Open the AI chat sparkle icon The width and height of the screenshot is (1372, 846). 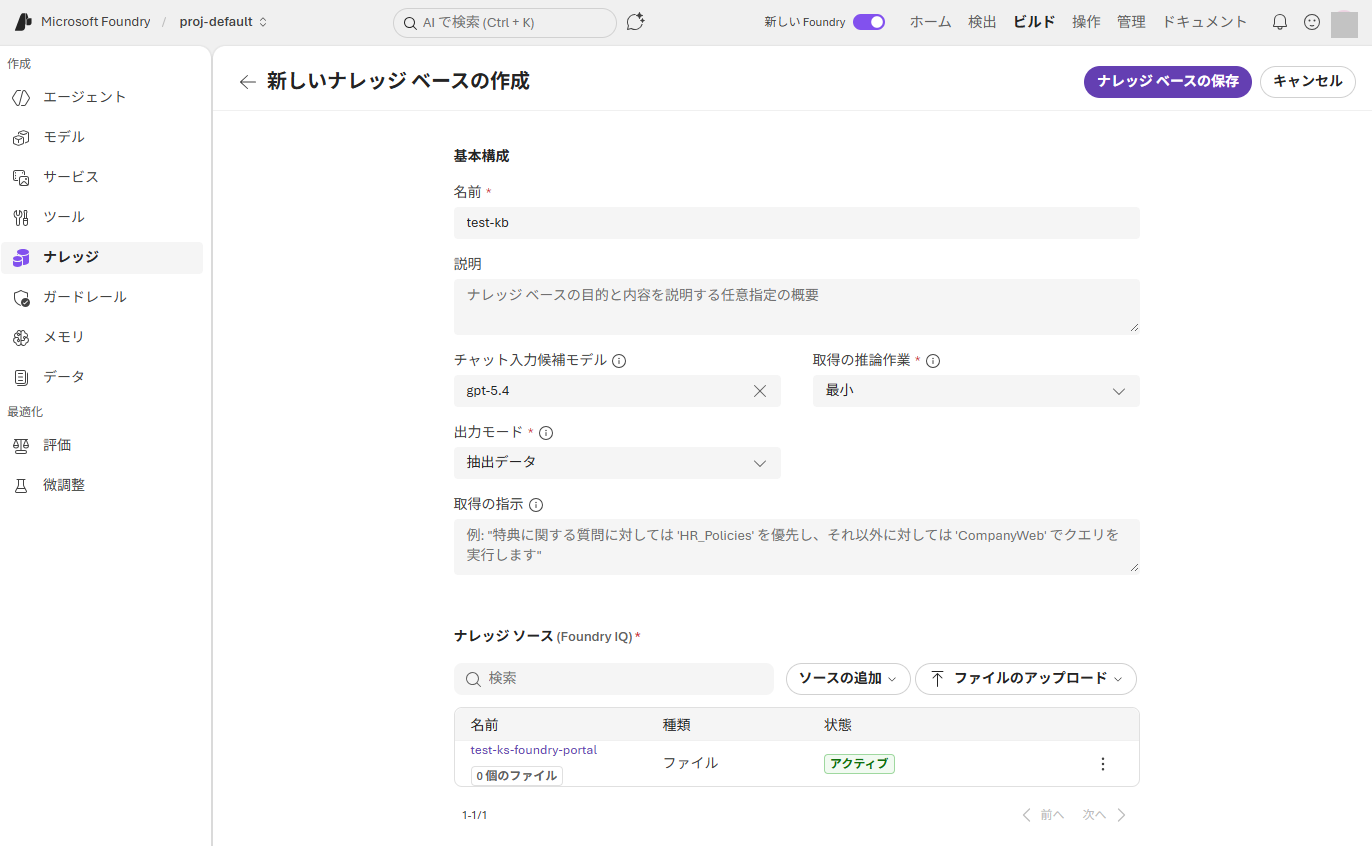click(x=635, y=22)
